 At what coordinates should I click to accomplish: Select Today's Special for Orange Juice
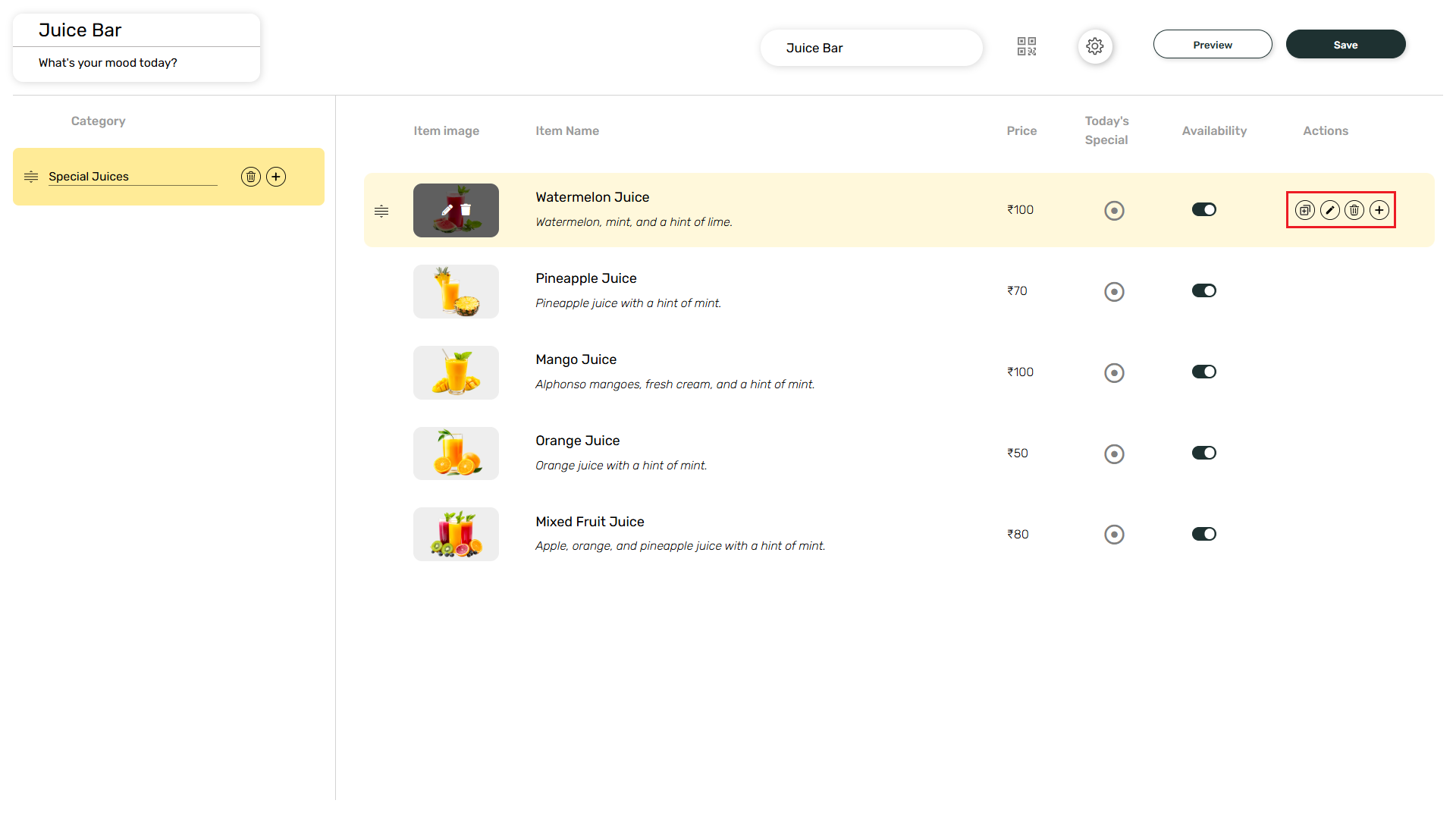(x=1114, y=453)
